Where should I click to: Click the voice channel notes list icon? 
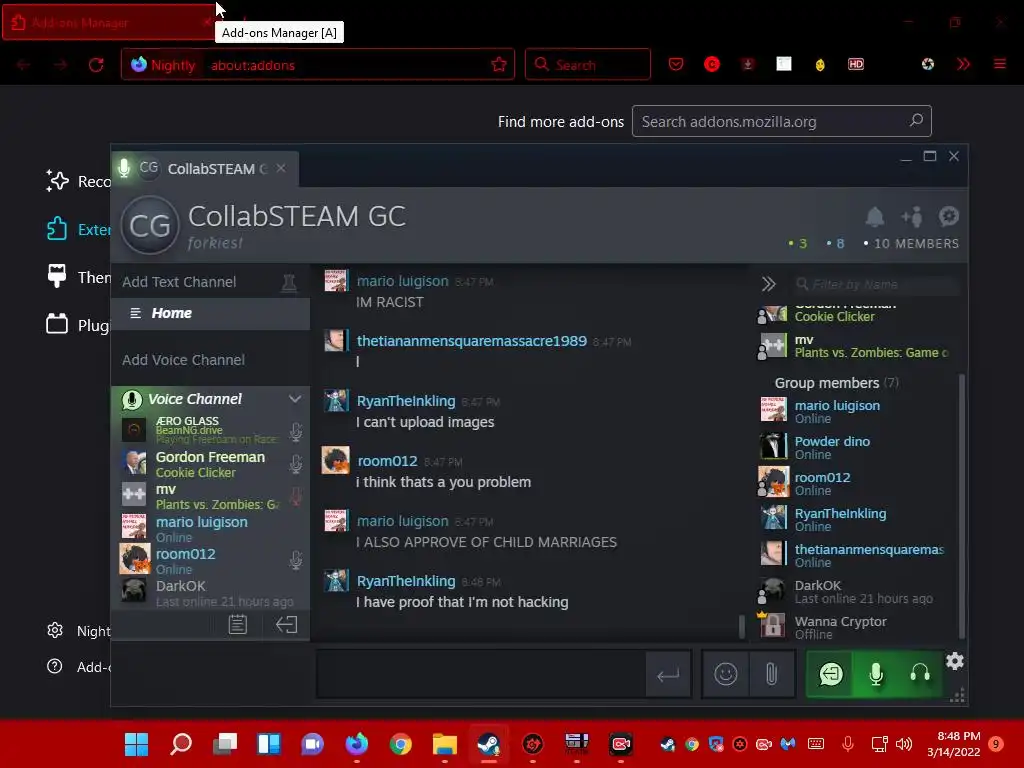pos(238,625)
